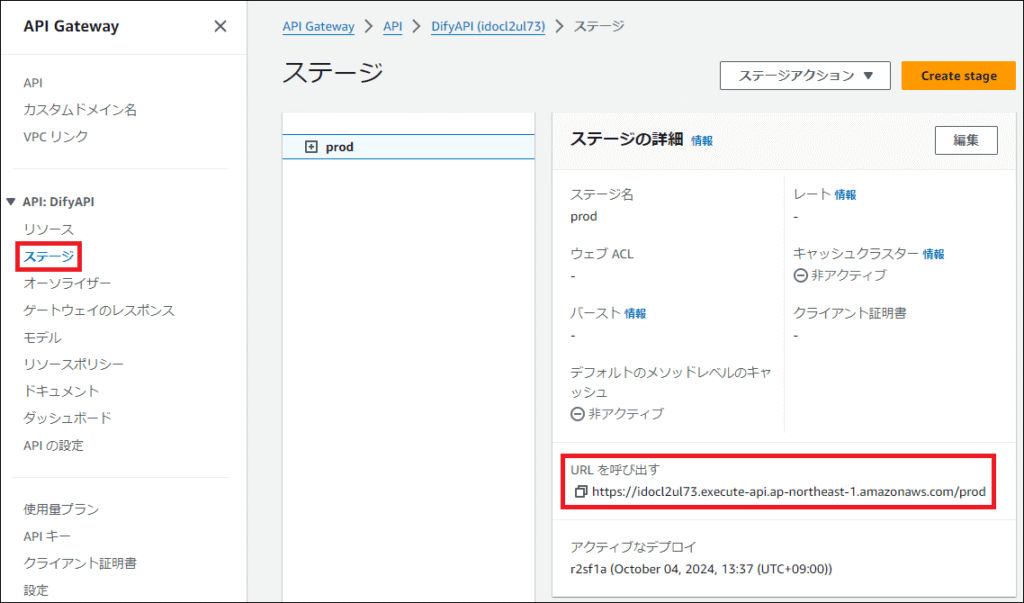Image resolution: width=1024 pixels, height=603 pixels.
Task: Select the prod stage in the list
Action: [x=340, y=147]
